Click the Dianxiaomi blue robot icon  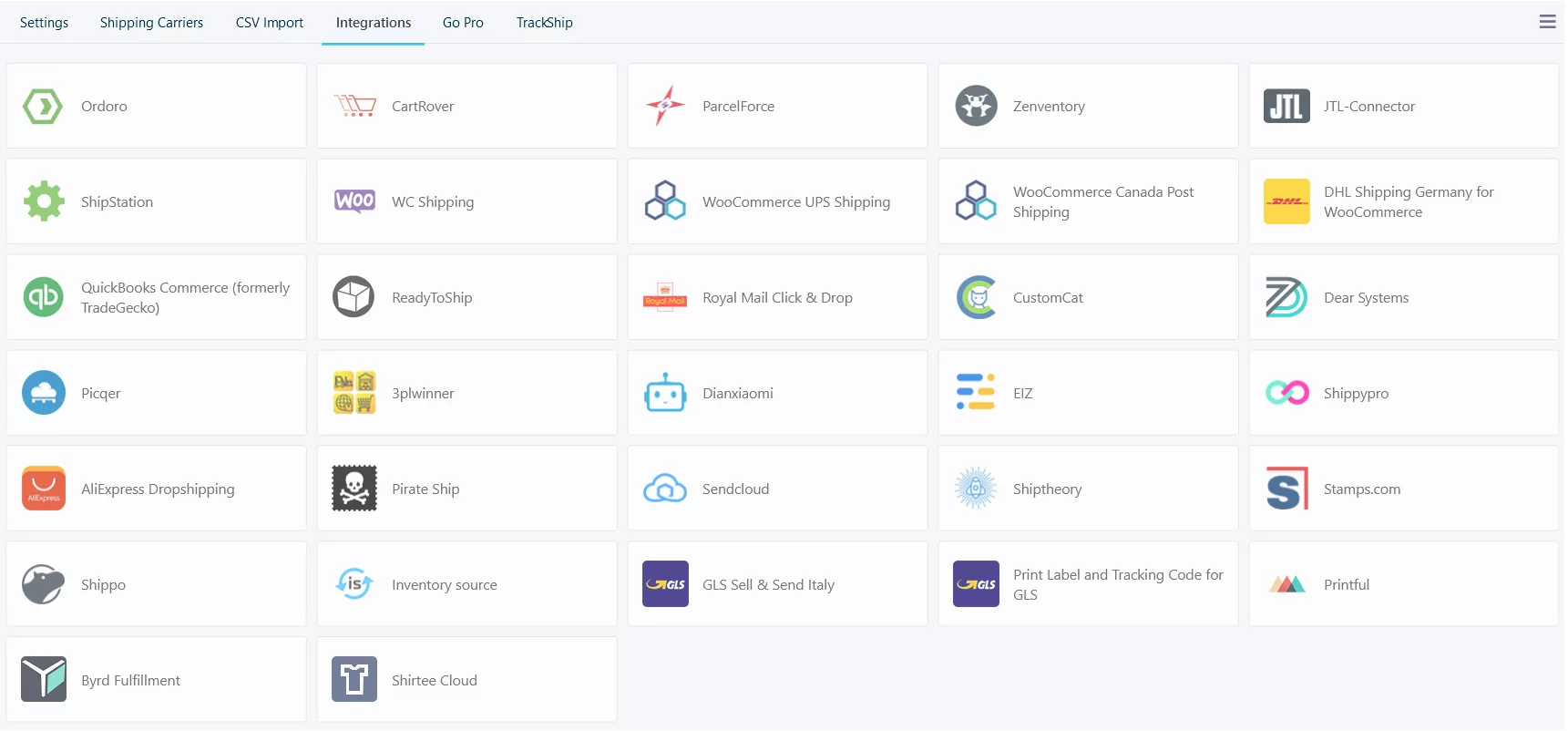[665, 393]
